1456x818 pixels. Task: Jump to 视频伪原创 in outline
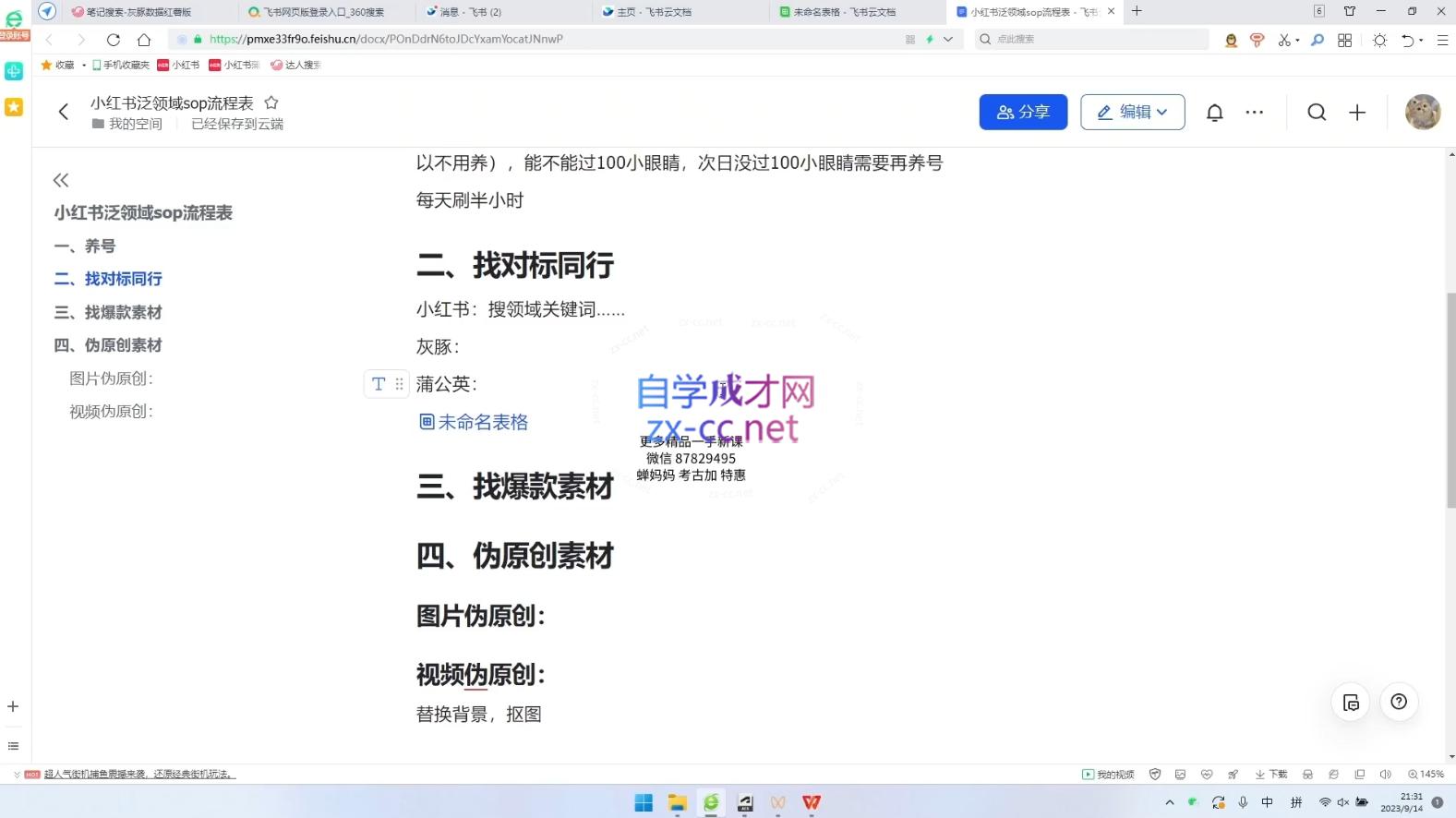point(111,412)
